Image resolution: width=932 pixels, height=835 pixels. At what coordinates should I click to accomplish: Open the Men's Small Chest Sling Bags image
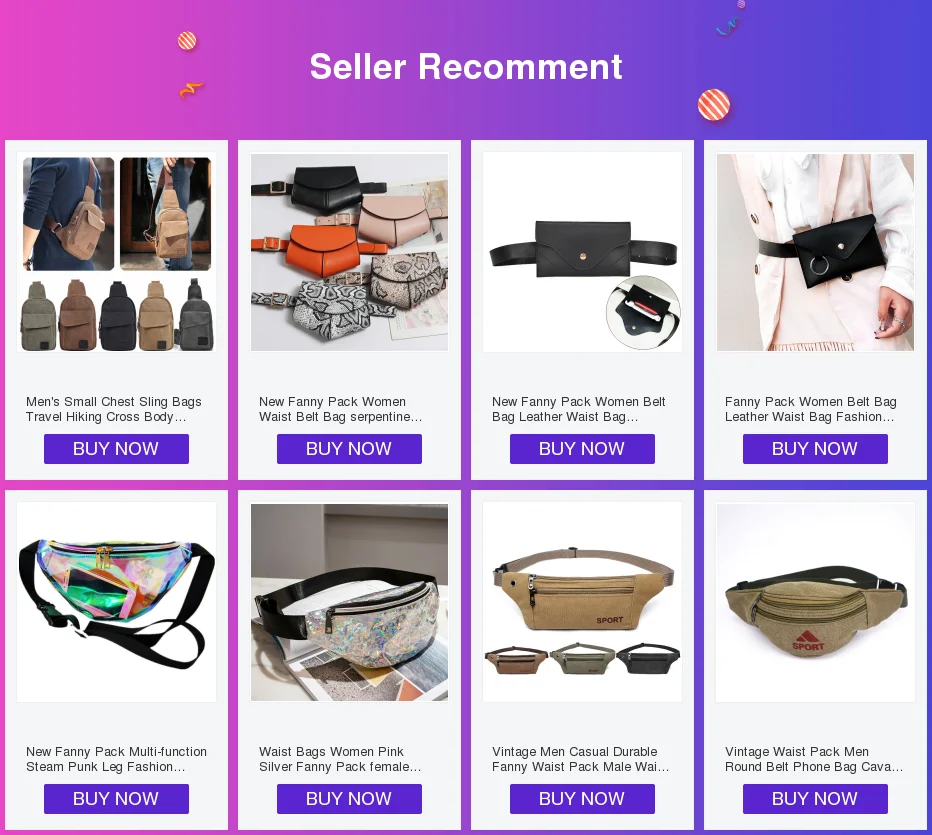tap(116, 253)
